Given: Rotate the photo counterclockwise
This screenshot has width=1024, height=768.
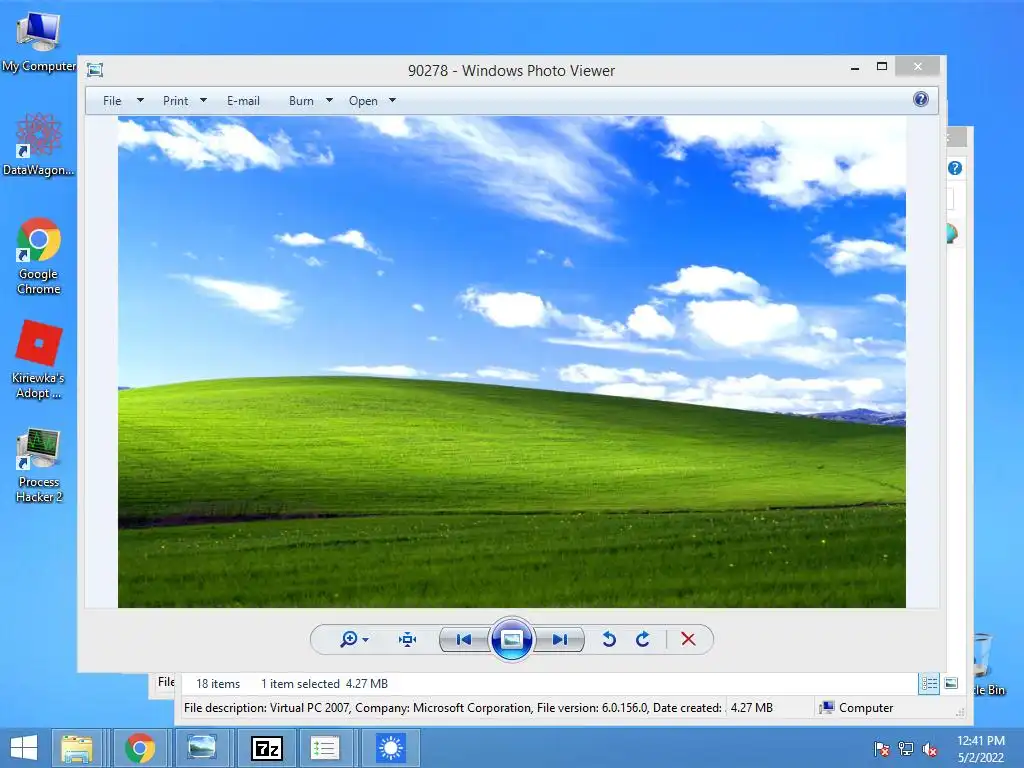Looking at the screenshot, I should point(609,639).
